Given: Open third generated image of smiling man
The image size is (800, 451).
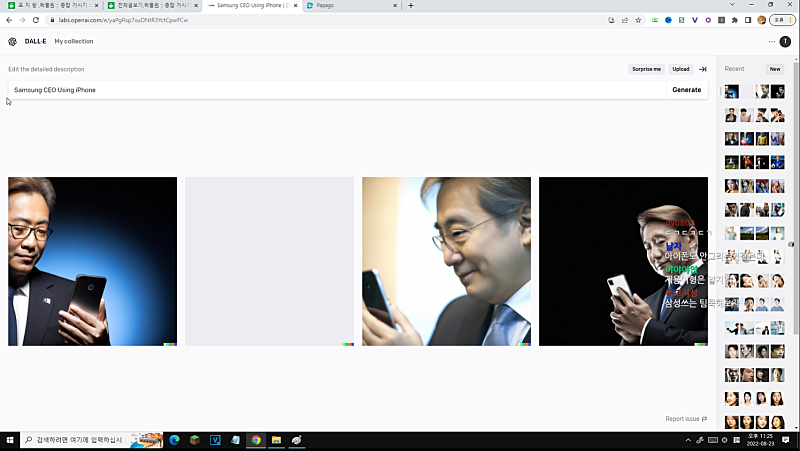Looking at the screenshot, I should pos(446,261).
